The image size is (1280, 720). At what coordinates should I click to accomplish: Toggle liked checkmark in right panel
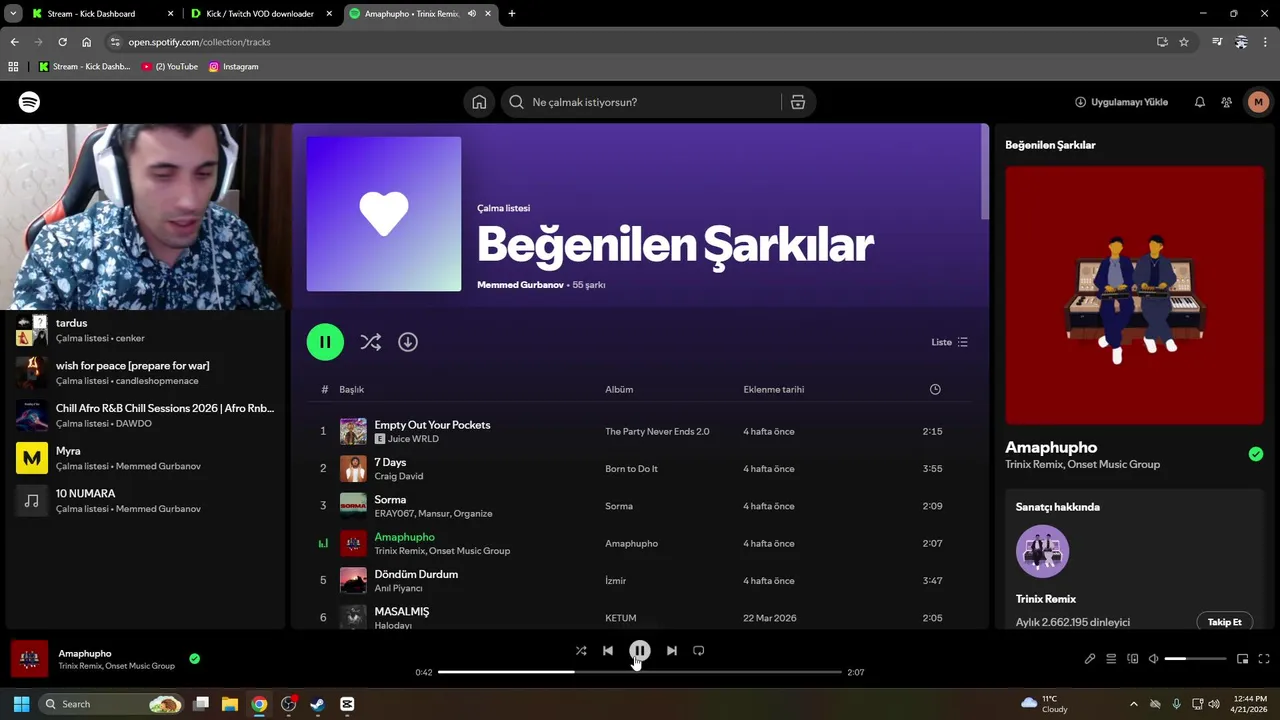(x=1255, y=454)
